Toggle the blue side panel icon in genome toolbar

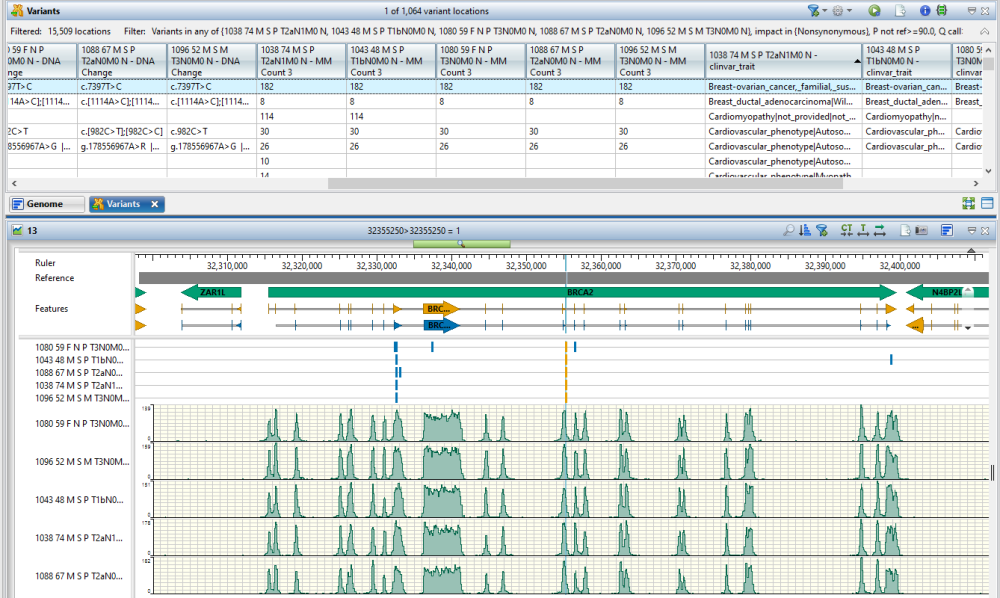coord(947,233)
